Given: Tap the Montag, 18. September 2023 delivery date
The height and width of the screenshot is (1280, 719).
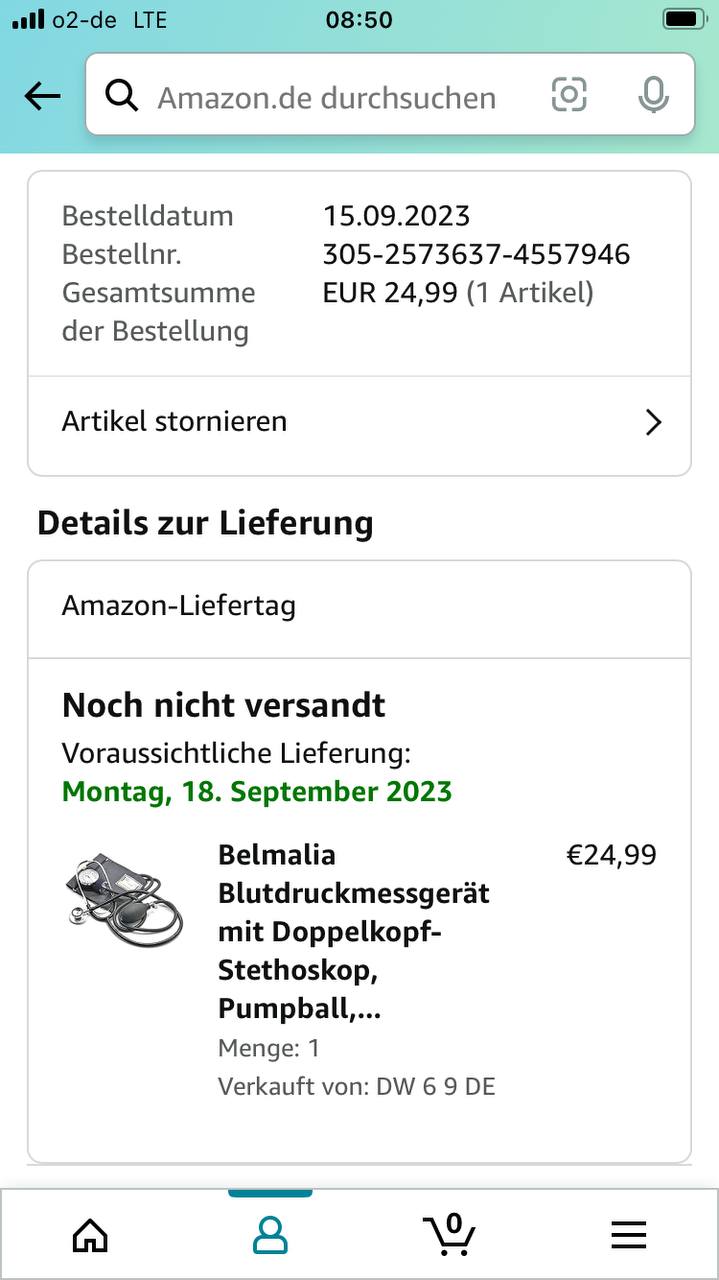Looking at the screenshot, I should pos(257,791).
